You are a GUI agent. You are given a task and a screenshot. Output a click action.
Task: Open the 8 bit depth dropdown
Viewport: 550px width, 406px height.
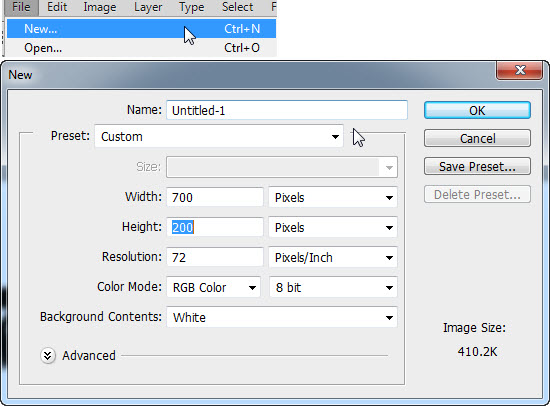tap(333, 287)
